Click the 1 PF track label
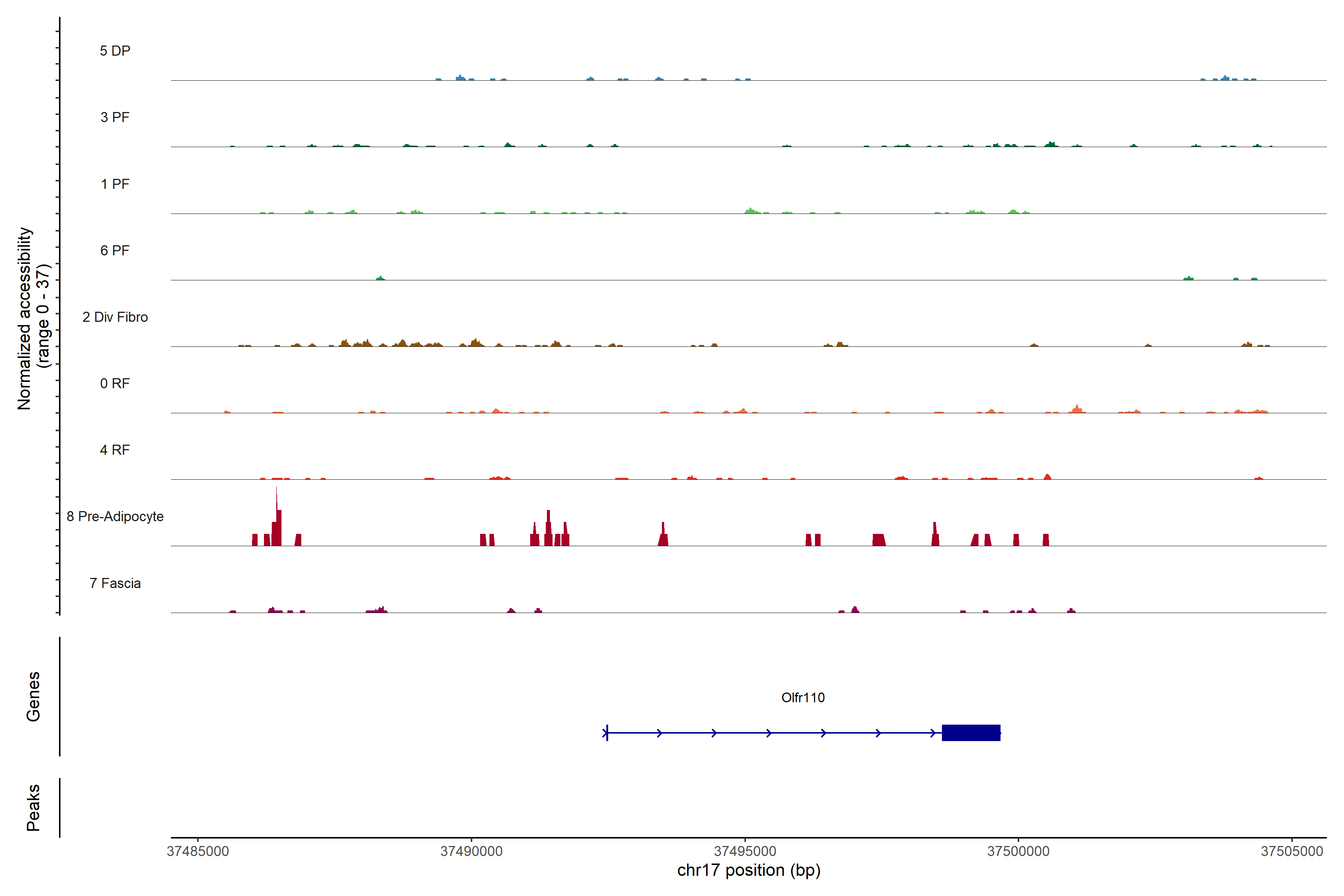The height and width of the screenshot is (896, 1344). 115,184
